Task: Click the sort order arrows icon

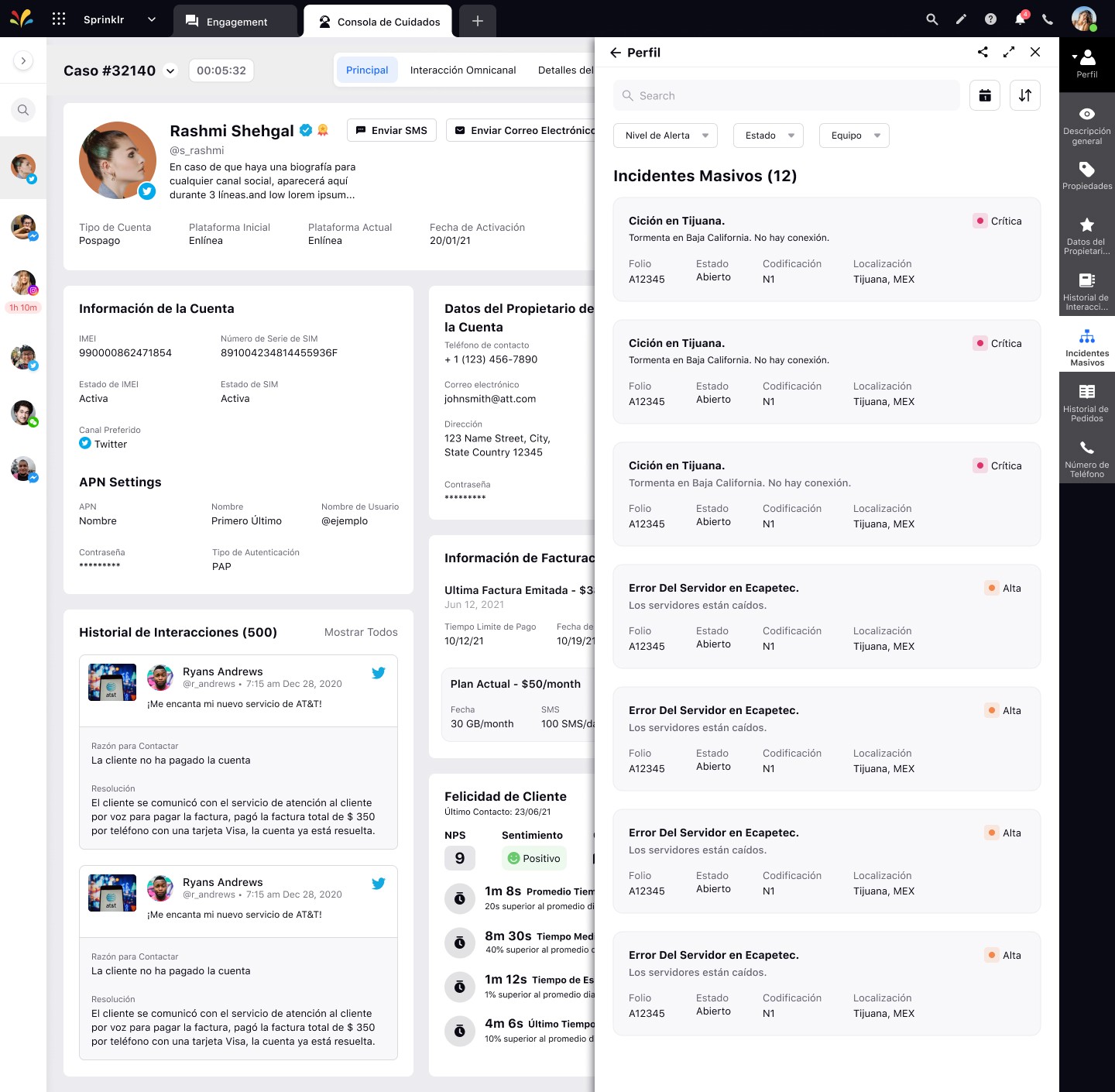Action: pos(1025,95)
